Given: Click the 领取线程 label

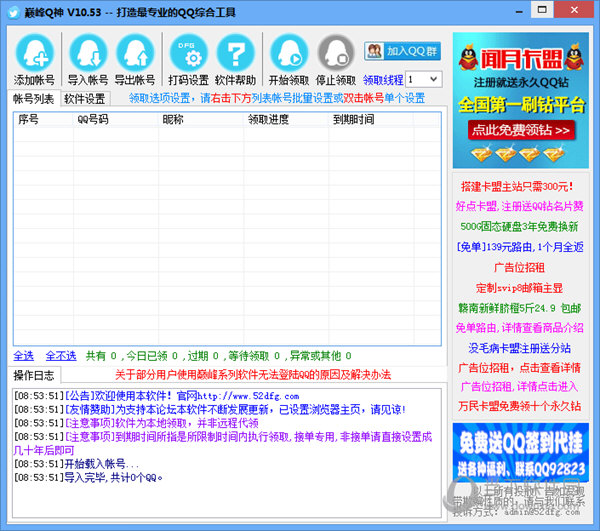Looking at the screenshot, I should point(383,80).
